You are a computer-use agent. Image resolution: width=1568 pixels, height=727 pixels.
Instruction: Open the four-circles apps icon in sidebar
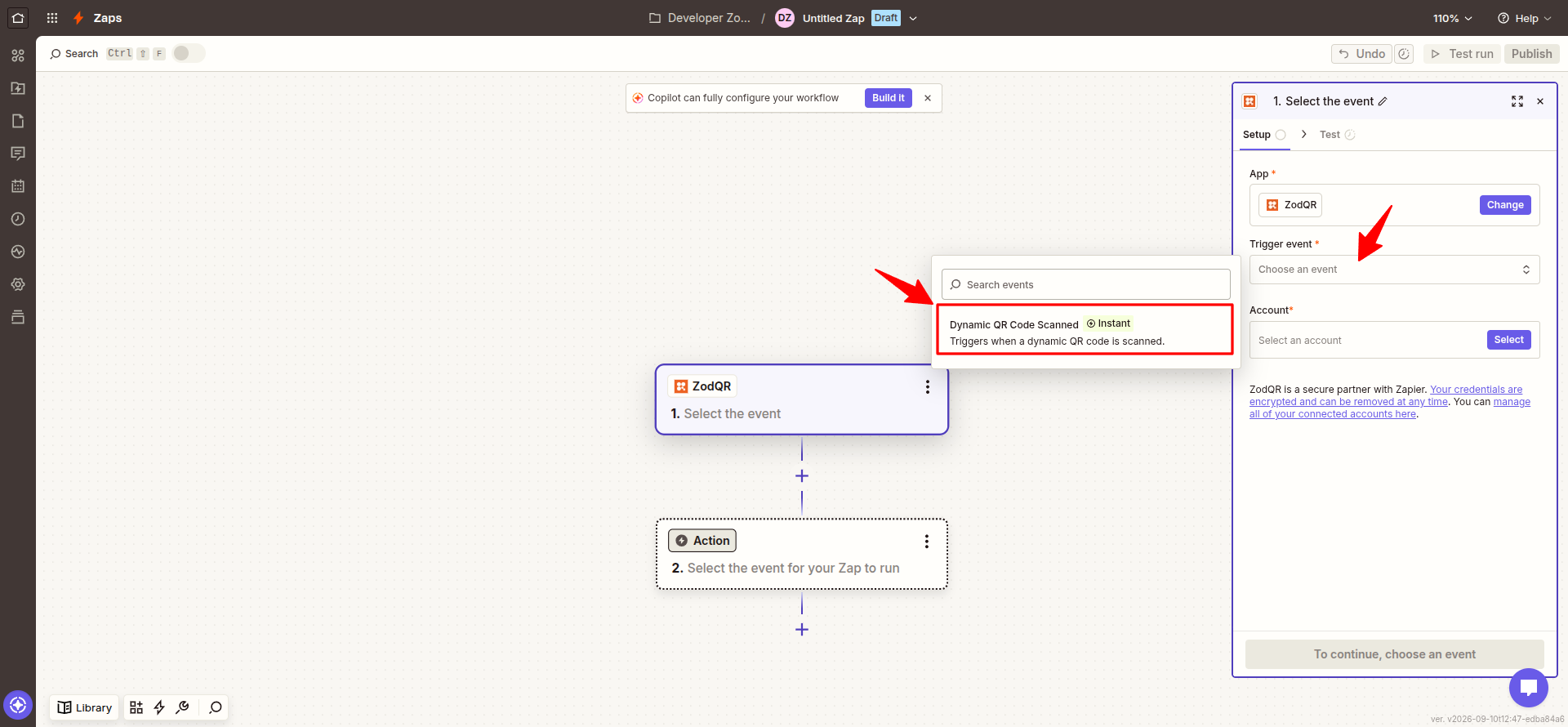(x=18, y=56)
